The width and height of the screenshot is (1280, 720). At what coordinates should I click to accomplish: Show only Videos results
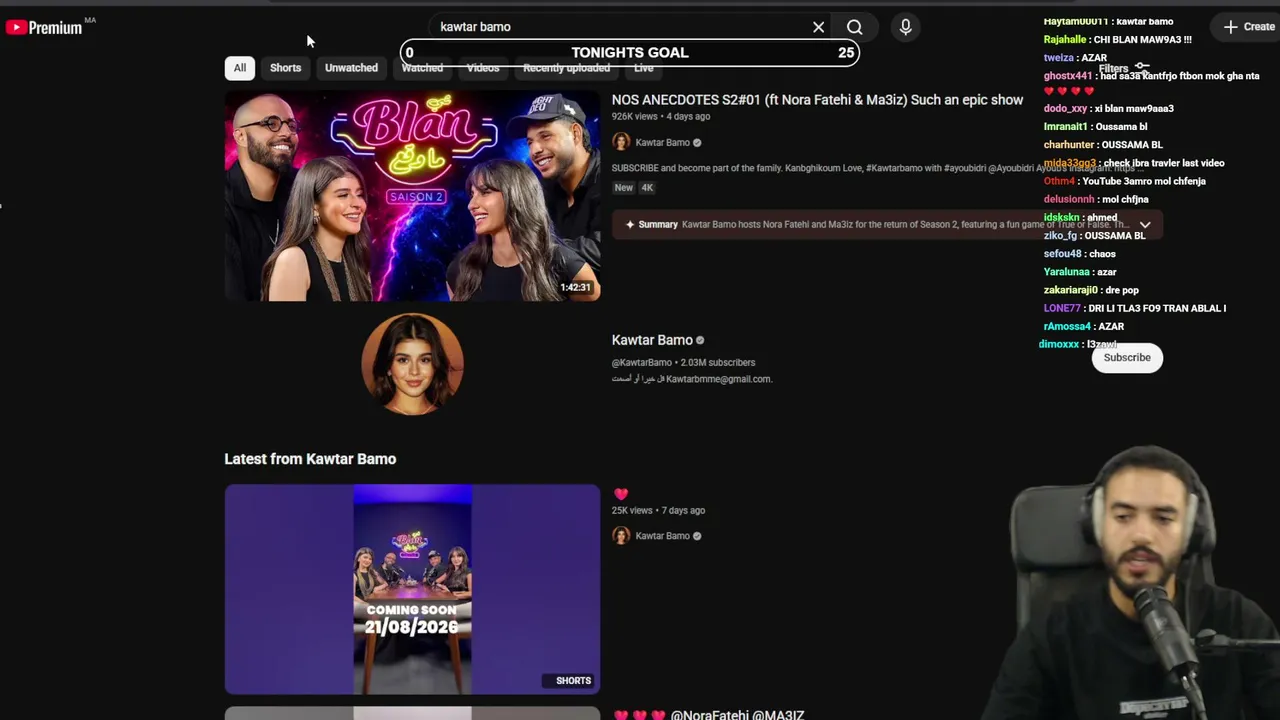click(483, 68)
